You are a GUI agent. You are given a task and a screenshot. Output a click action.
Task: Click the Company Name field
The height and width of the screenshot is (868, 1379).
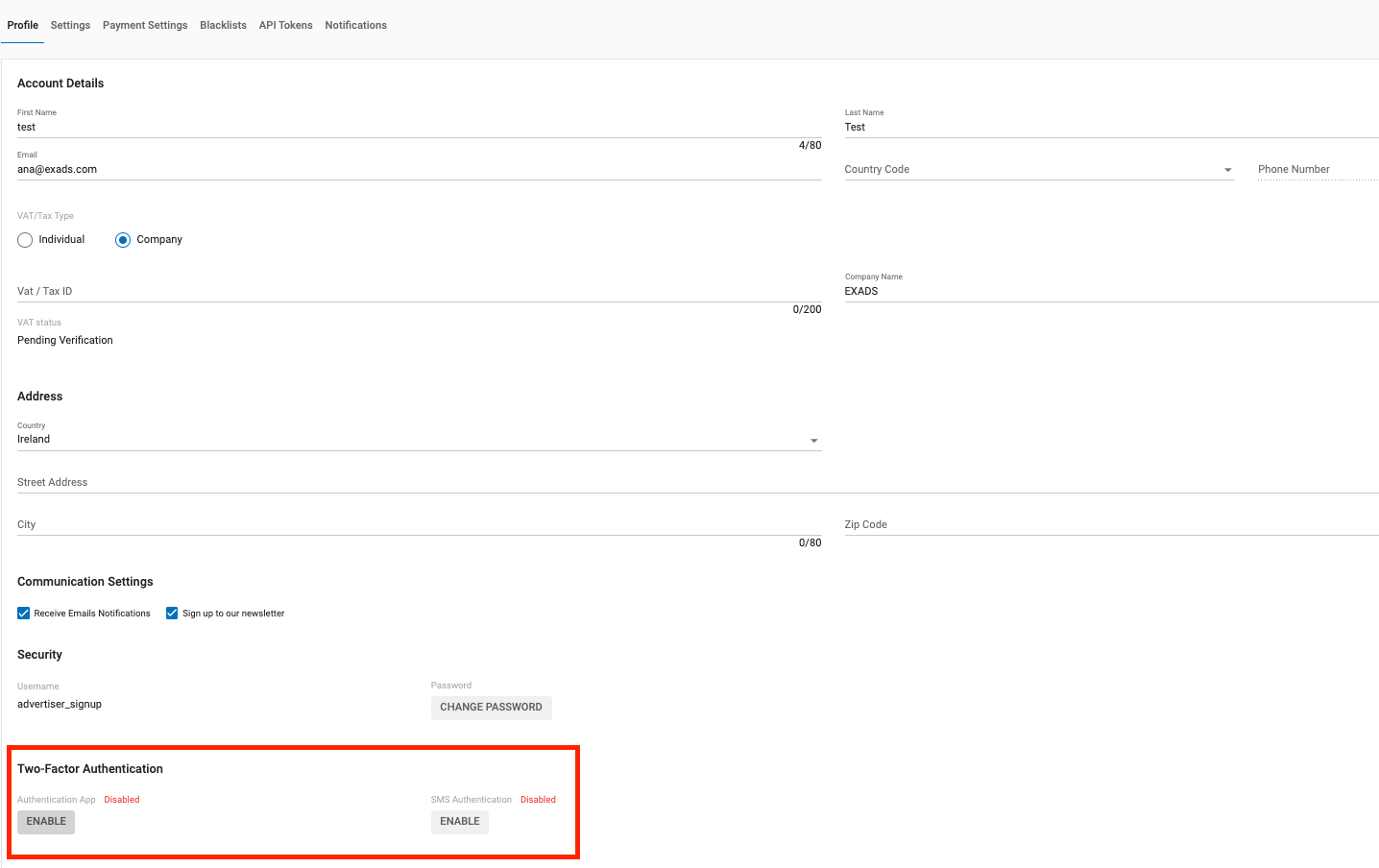point(1110,291)
